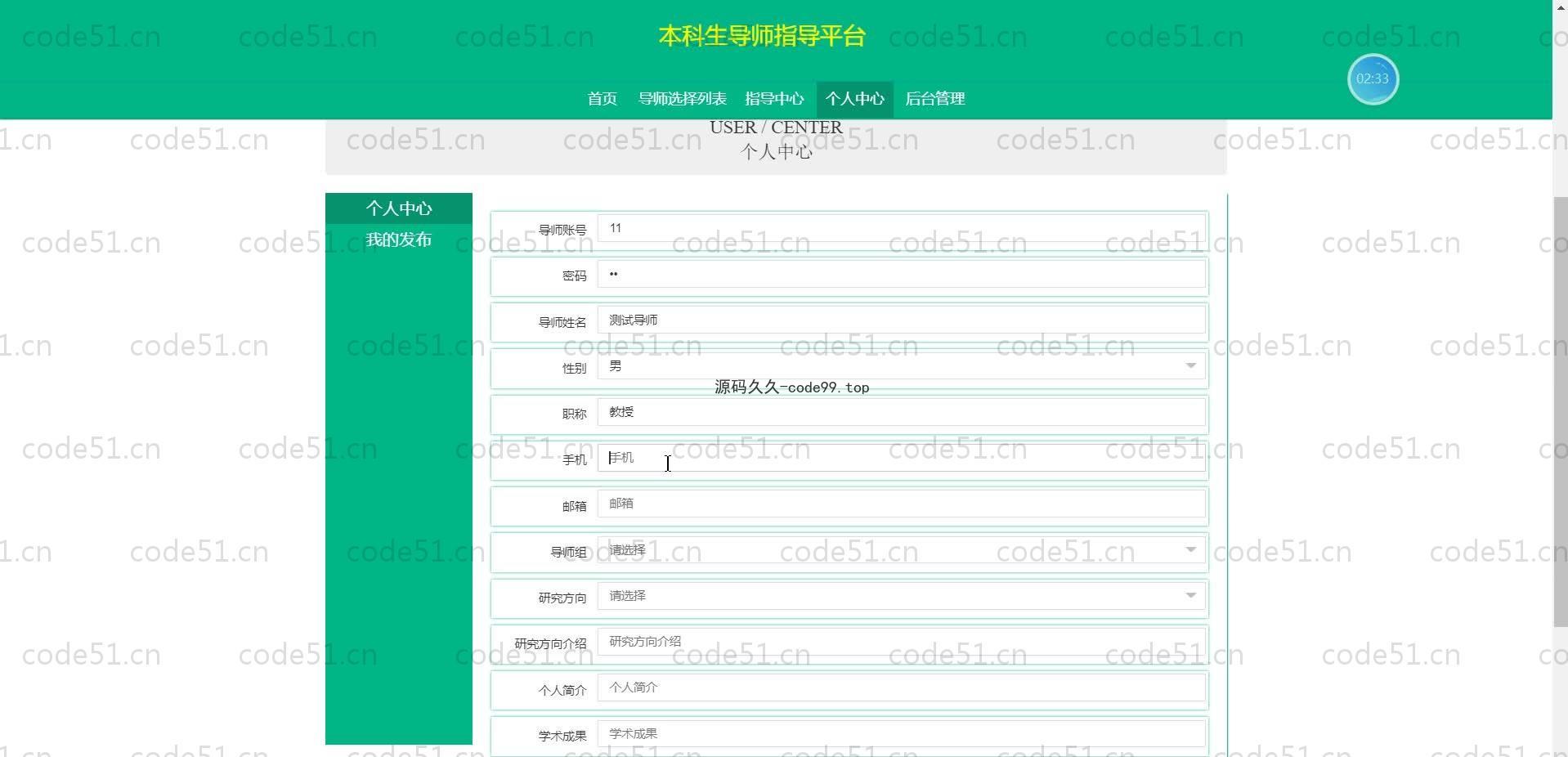The image size is (1568, 757).
Task: Open 我的发布 in the green sidebar
Action: [x=399, y=240]
